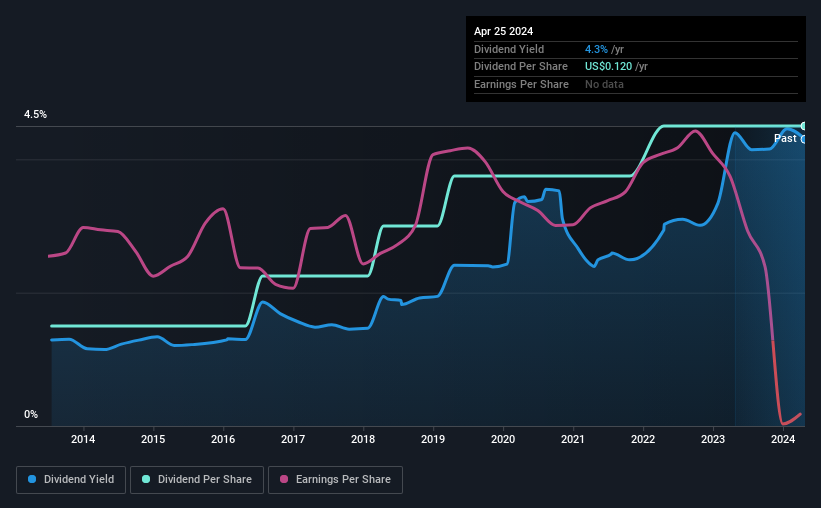Image resolution: width=821 pixels, height=508 pixels.
Task: Click the 2022 x-axis year label
Action: (643, 439)
